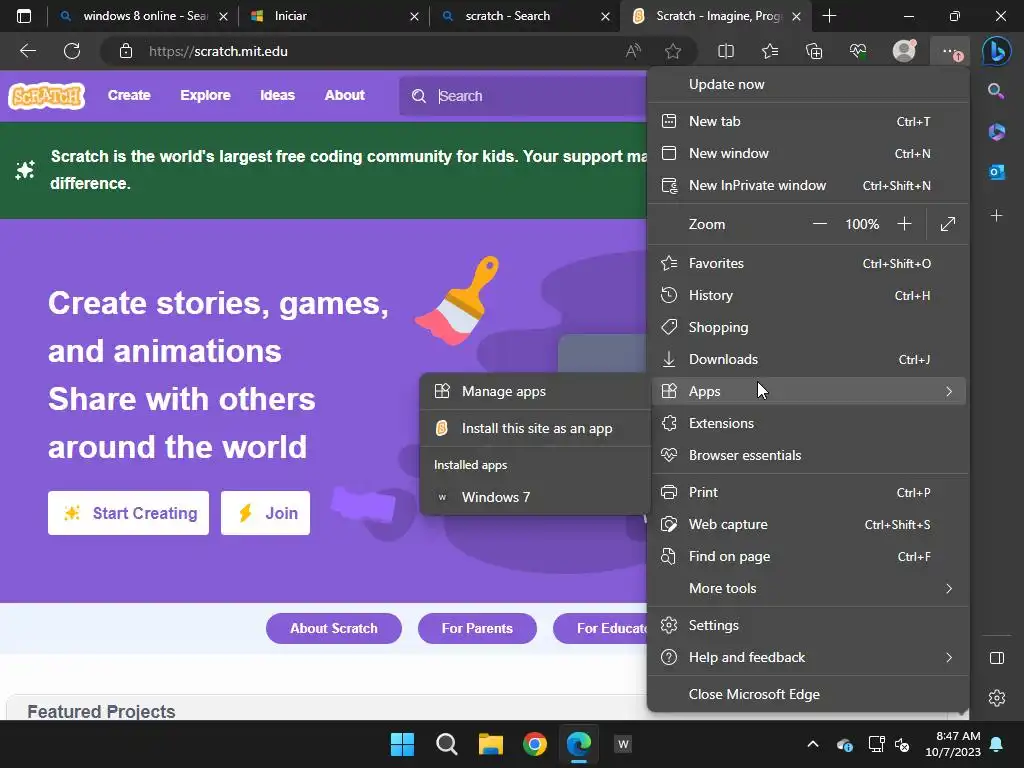Open Ideas in Scratch navigation
The image size is (1024, 768).
coord(278,95)
